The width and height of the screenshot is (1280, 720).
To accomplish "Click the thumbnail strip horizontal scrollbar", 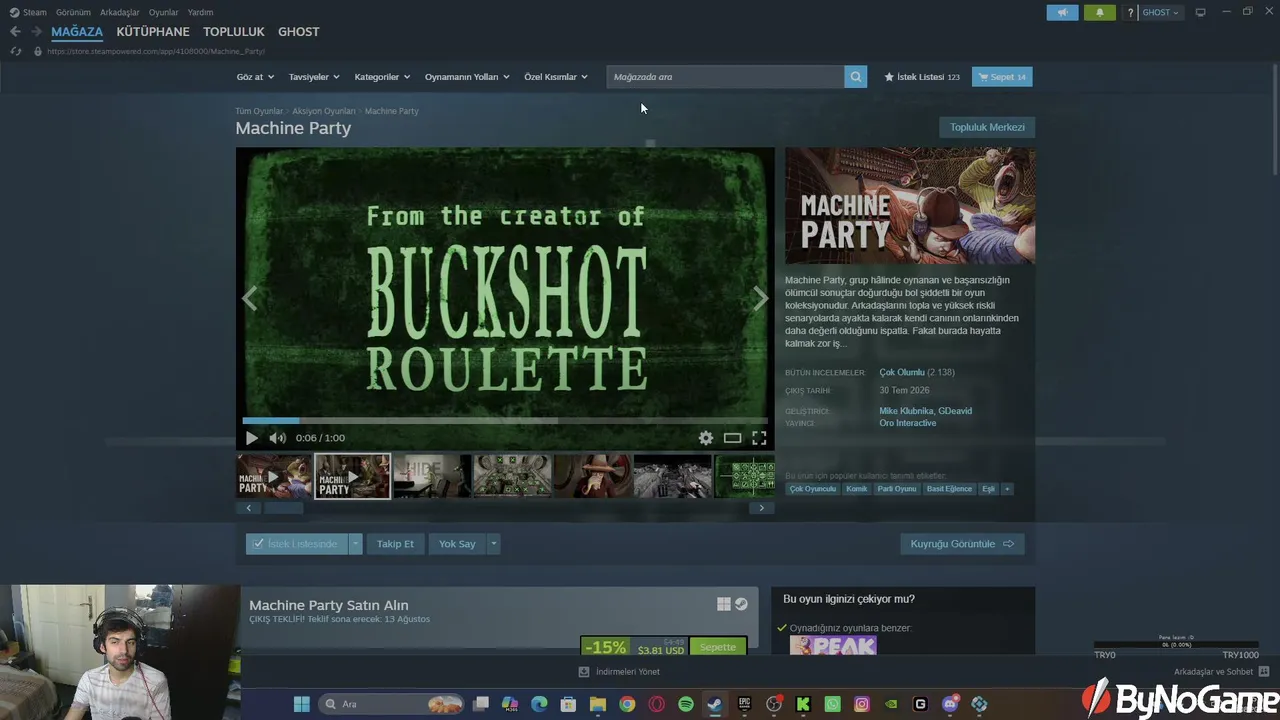I will pos(283,508).
